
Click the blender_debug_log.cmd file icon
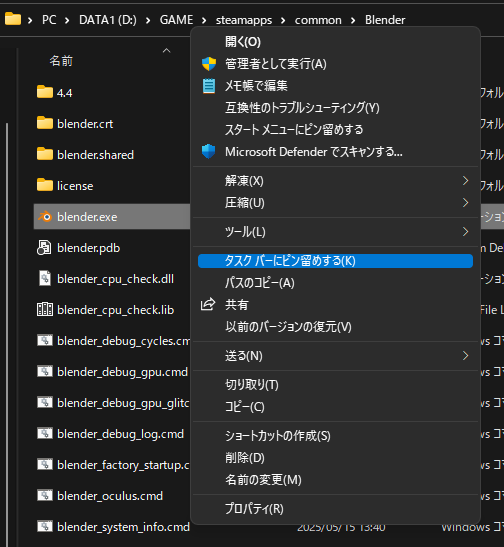tap(45, 433)
